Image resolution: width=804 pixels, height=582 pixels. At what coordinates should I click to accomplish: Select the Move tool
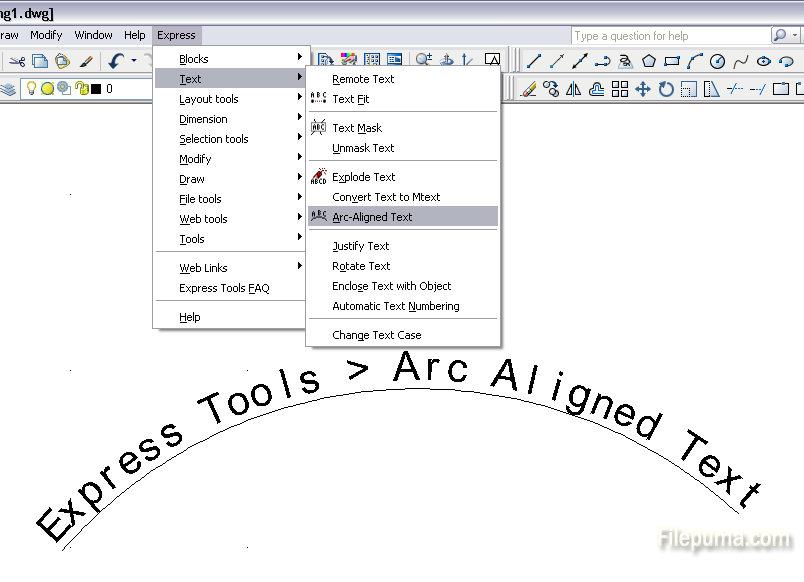click(643, 89)
